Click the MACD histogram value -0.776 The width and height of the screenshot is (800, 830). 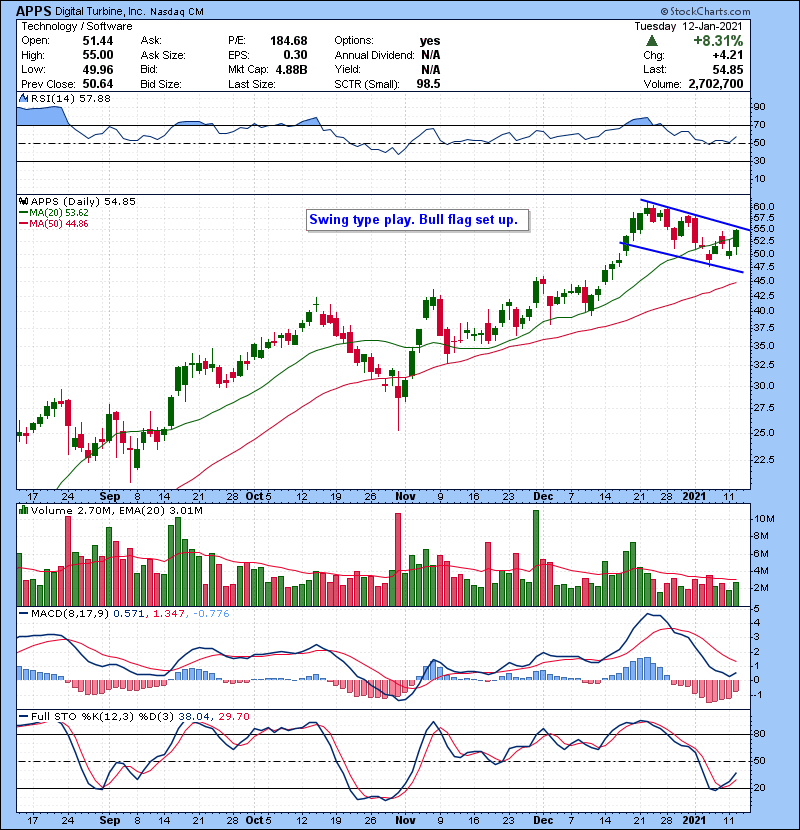click(x=211, y=614)
